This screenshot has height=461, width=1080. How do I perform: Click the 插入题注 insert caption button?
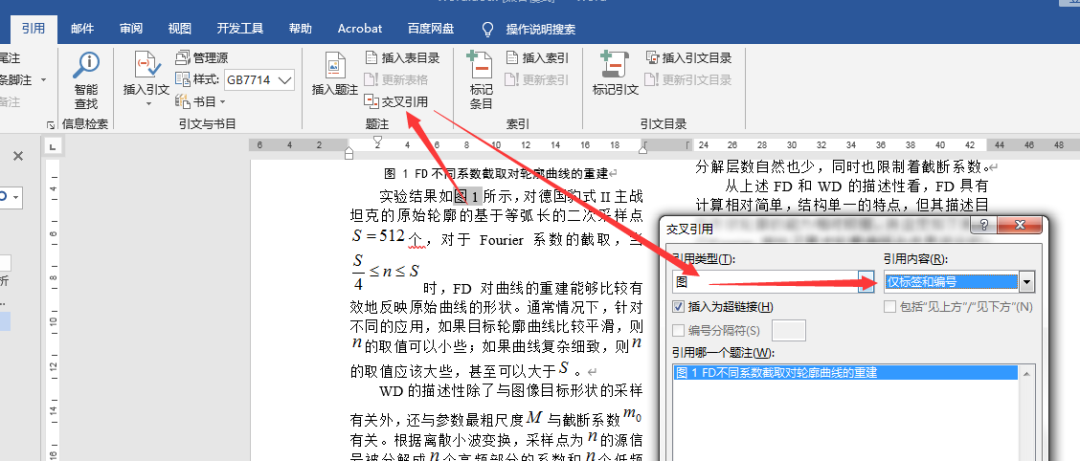335,74
